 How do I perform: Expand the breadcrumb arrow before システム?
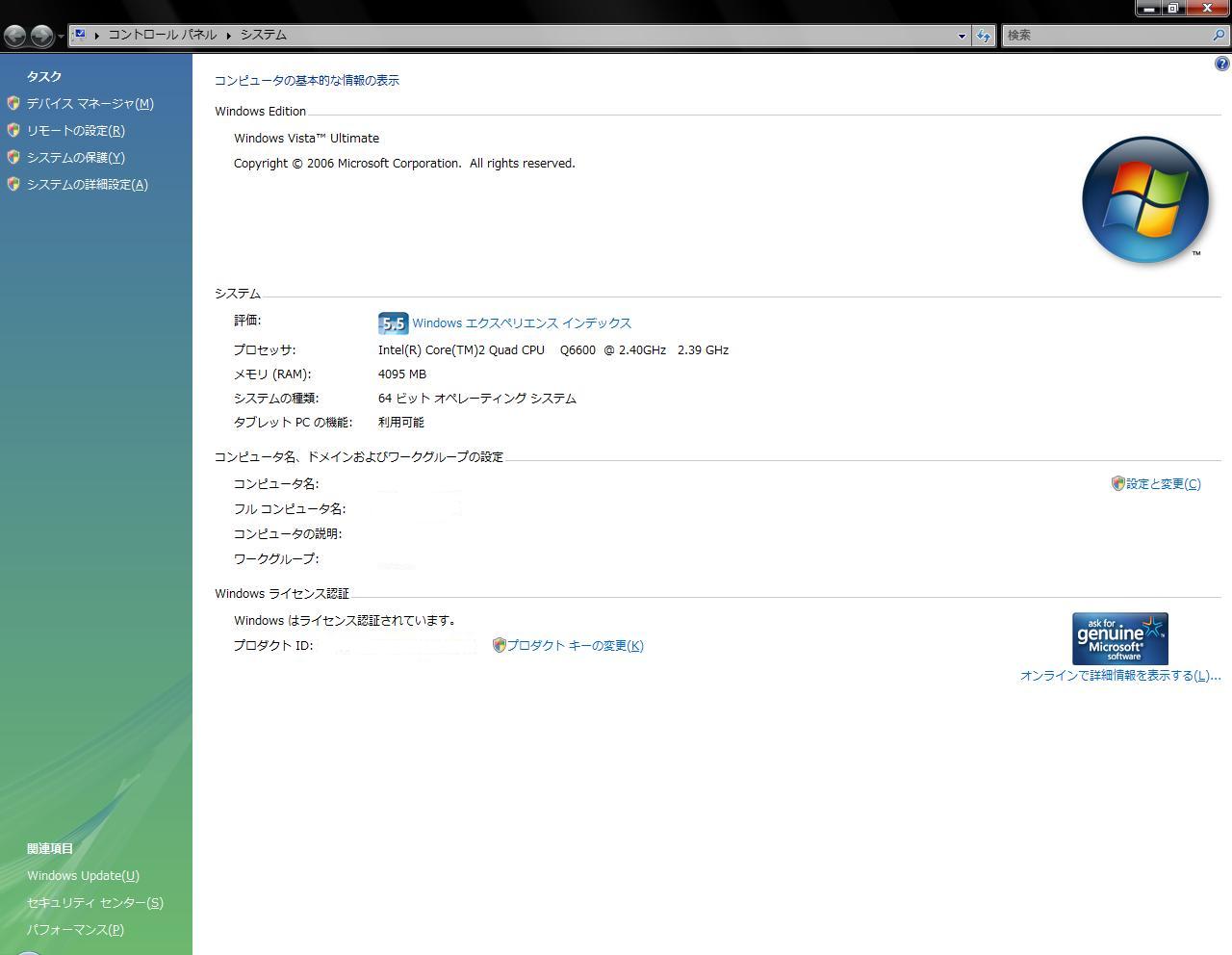point(229,36)
